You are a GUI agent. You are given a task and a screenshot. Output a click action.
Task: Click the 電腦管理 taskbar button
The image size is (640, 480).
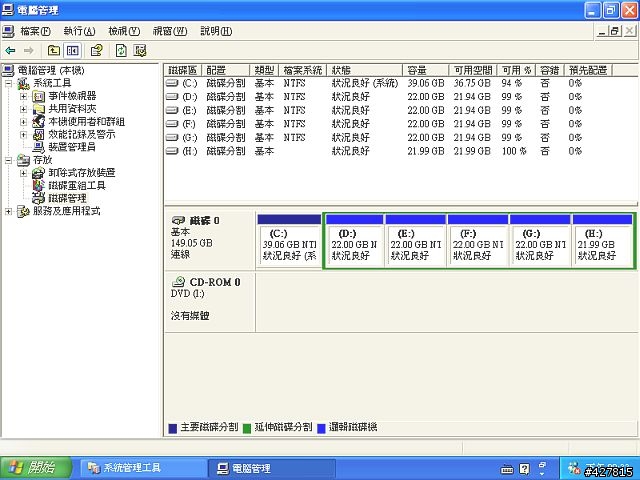click(272, 468)
